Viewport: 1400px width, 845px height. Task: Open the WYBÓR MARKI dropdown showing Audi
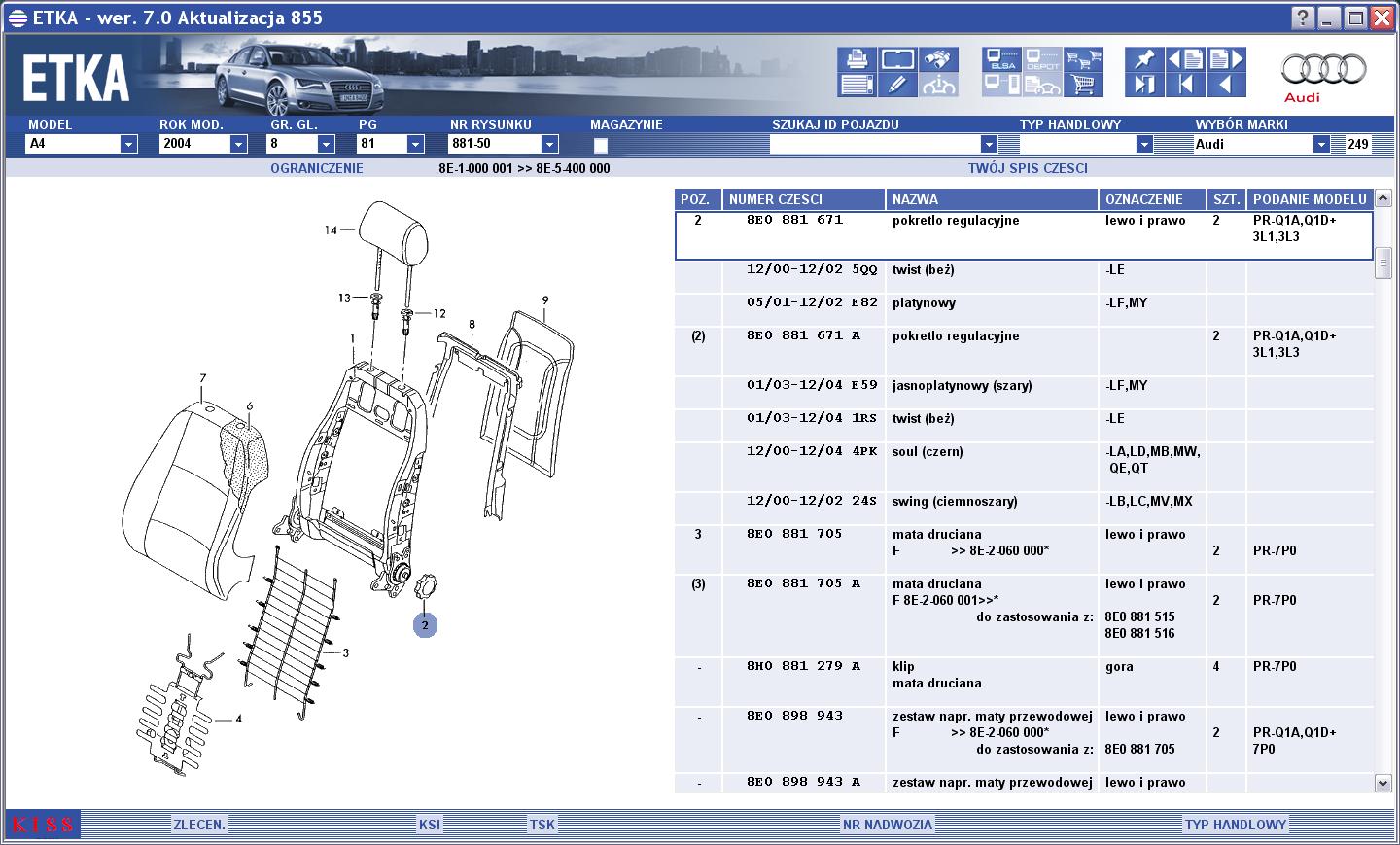1320,144
